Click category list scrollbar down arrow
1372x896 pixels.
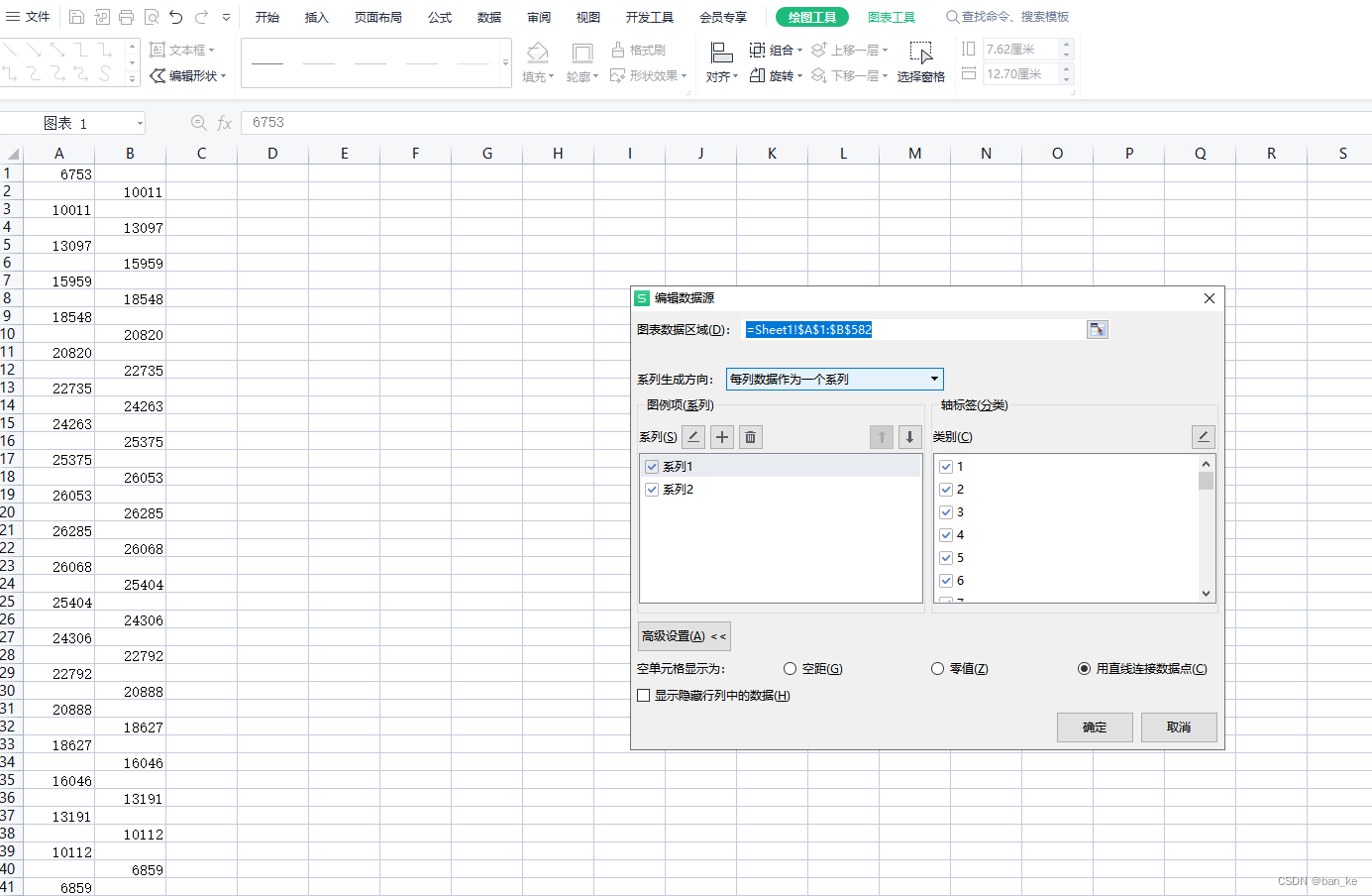(x=1206, y=594)
